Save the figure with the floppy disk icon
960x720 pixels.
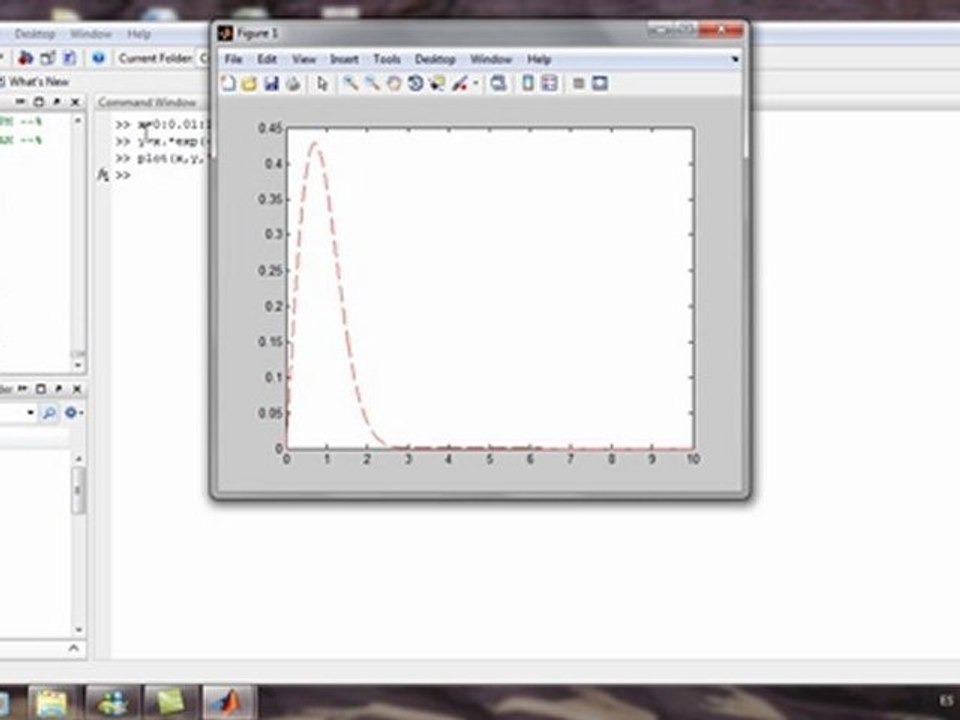pos(271,83)
